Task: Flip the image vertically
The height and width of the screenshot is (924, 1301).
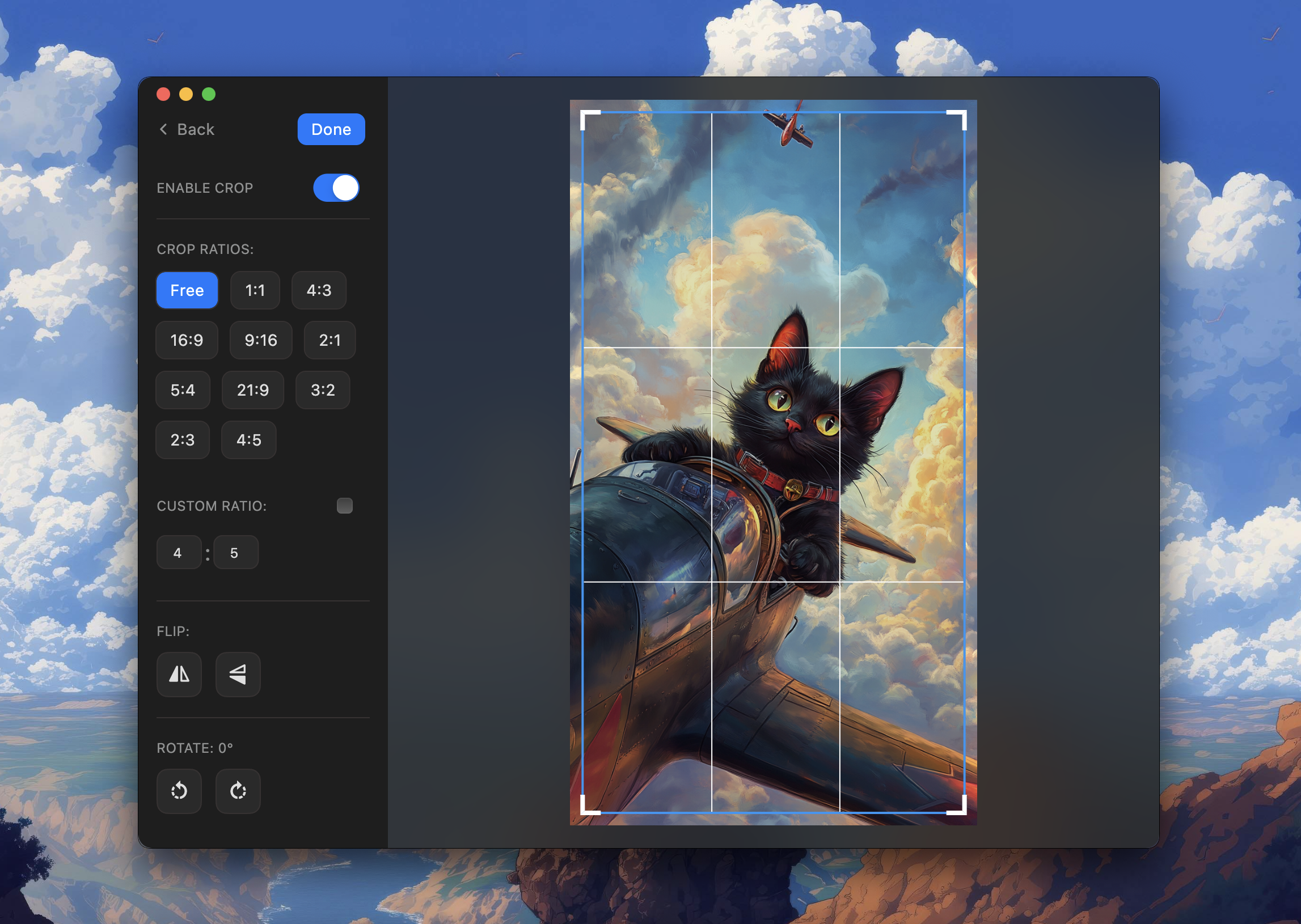Action: coord(238,674)
